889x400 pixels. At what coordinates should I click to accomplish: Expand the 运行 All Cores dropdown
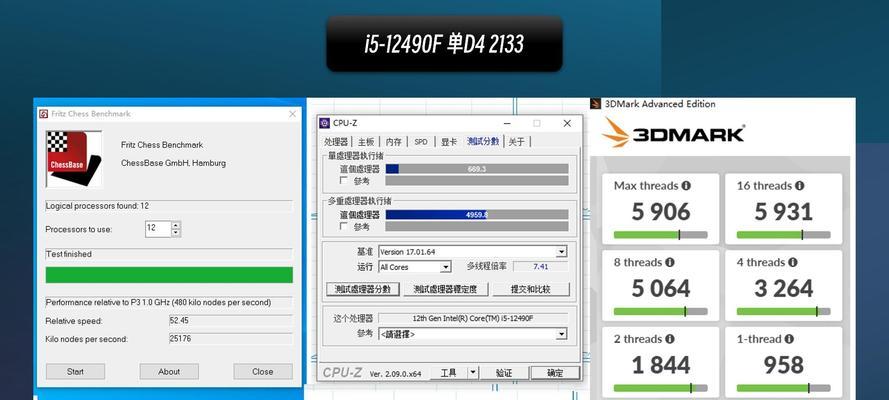pos(446,267)
